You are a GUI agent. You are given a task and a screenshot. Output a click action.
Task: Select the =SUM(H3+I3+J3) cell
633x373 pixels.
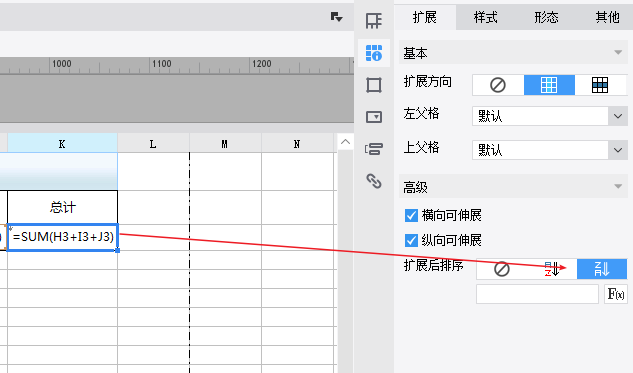63,237
